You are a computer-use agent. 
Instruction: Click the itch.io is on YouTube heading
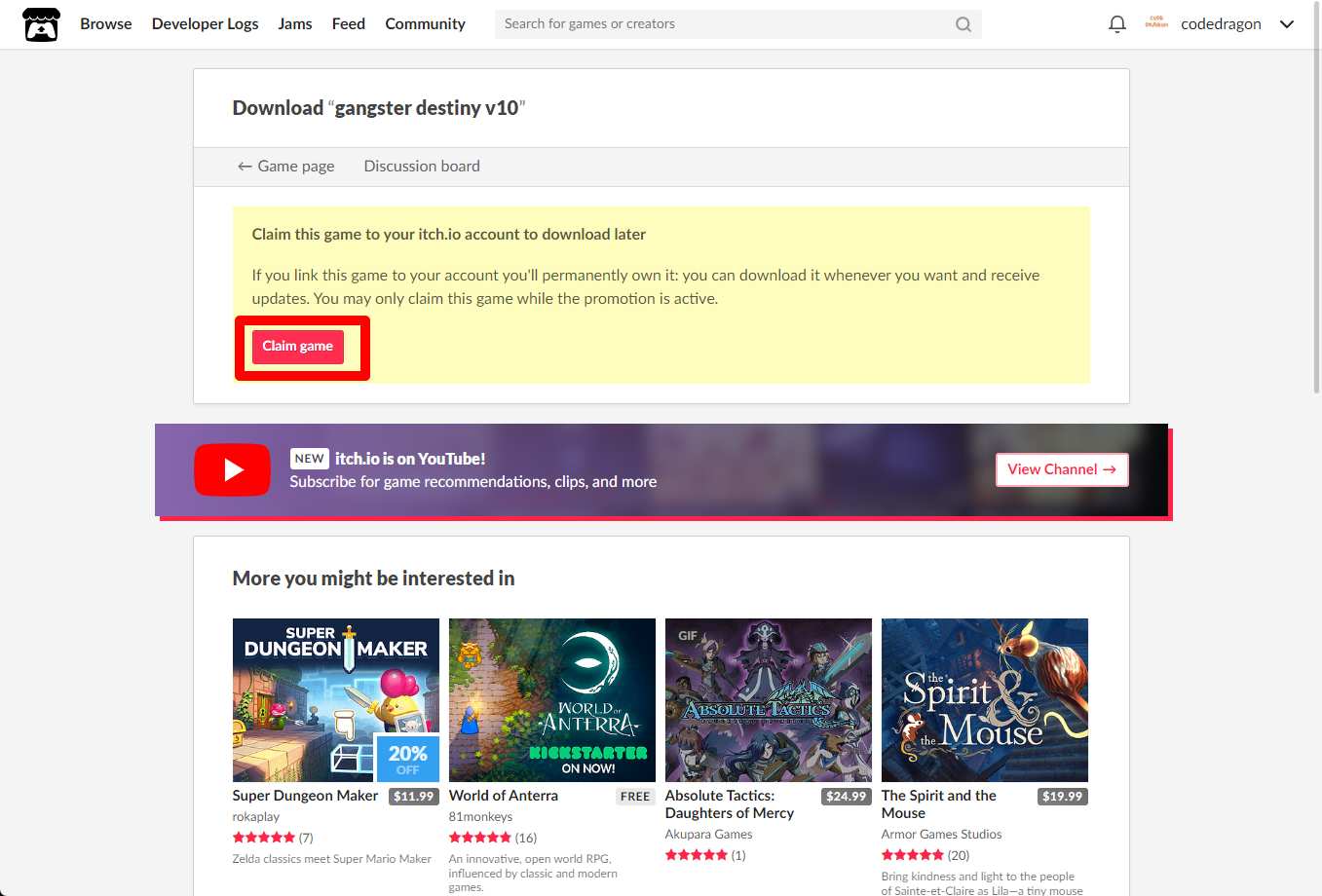click(x=410, y=459)
